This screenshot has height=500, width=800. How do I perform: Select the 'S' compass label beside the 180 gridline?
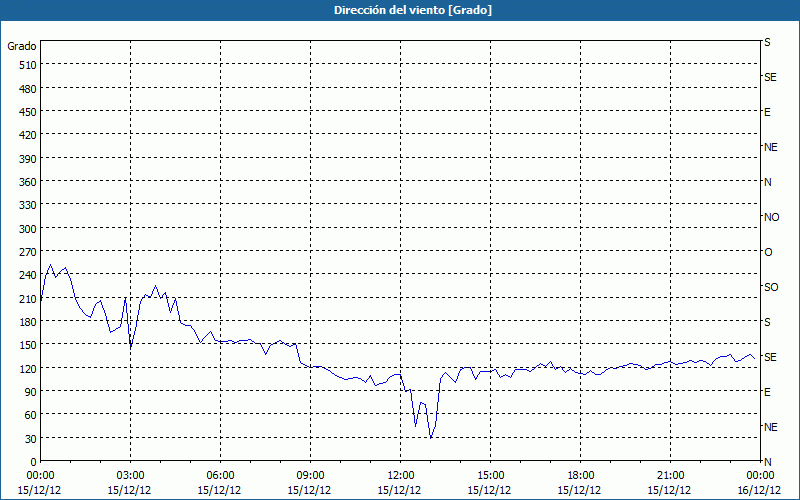coord(767,322)
